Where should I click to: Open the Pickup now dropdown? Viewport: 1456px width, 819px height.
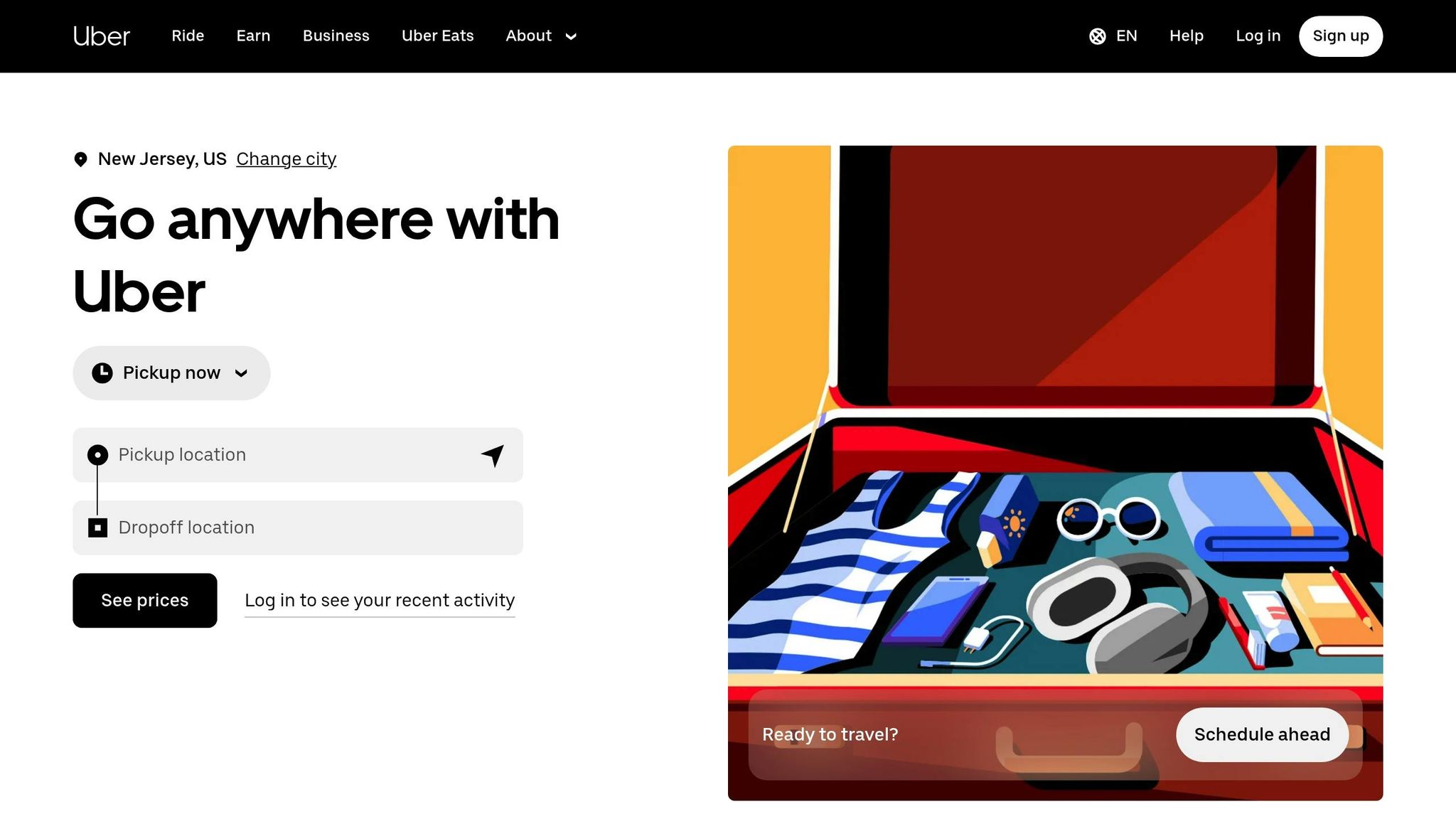(x=171, y=373)
